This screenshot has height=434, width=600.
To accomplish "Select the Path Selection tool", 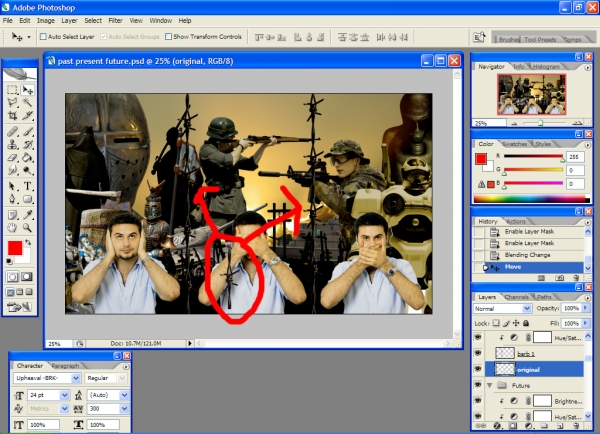I will [12, 186].
